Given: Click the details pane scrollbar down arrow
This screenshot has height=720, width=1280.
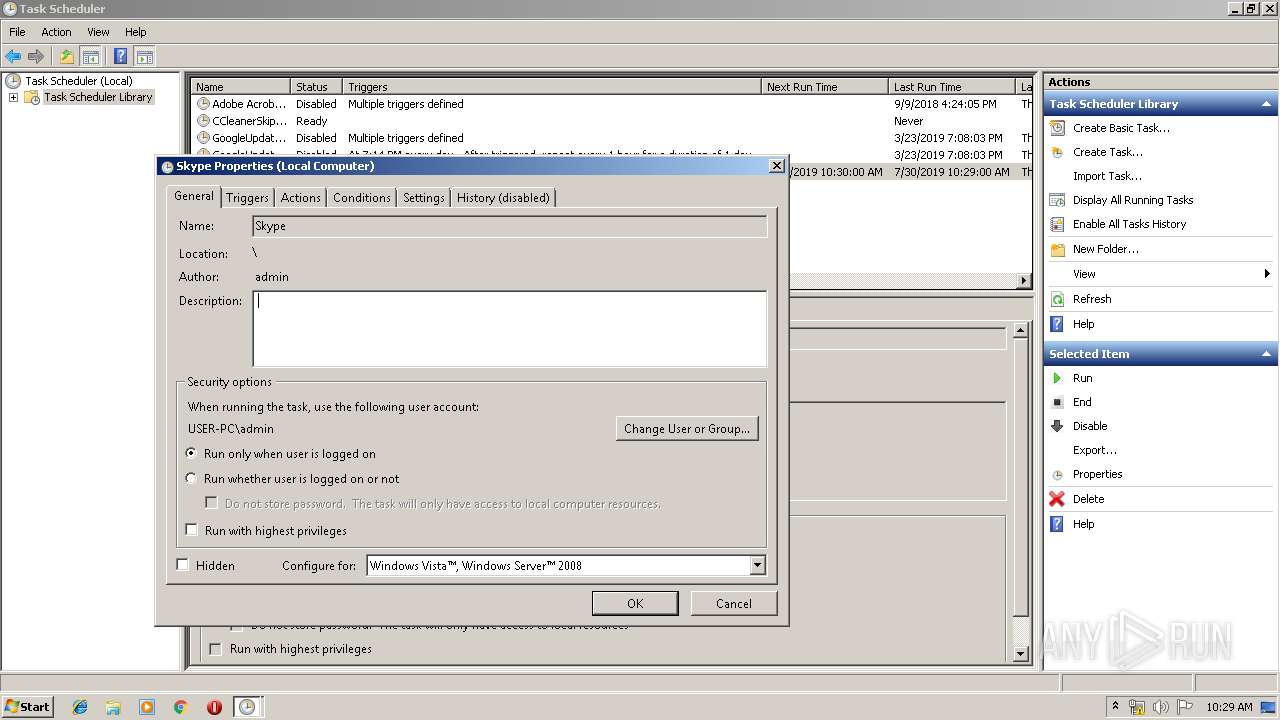Looking at the screenshot, I should point(1020,654).
